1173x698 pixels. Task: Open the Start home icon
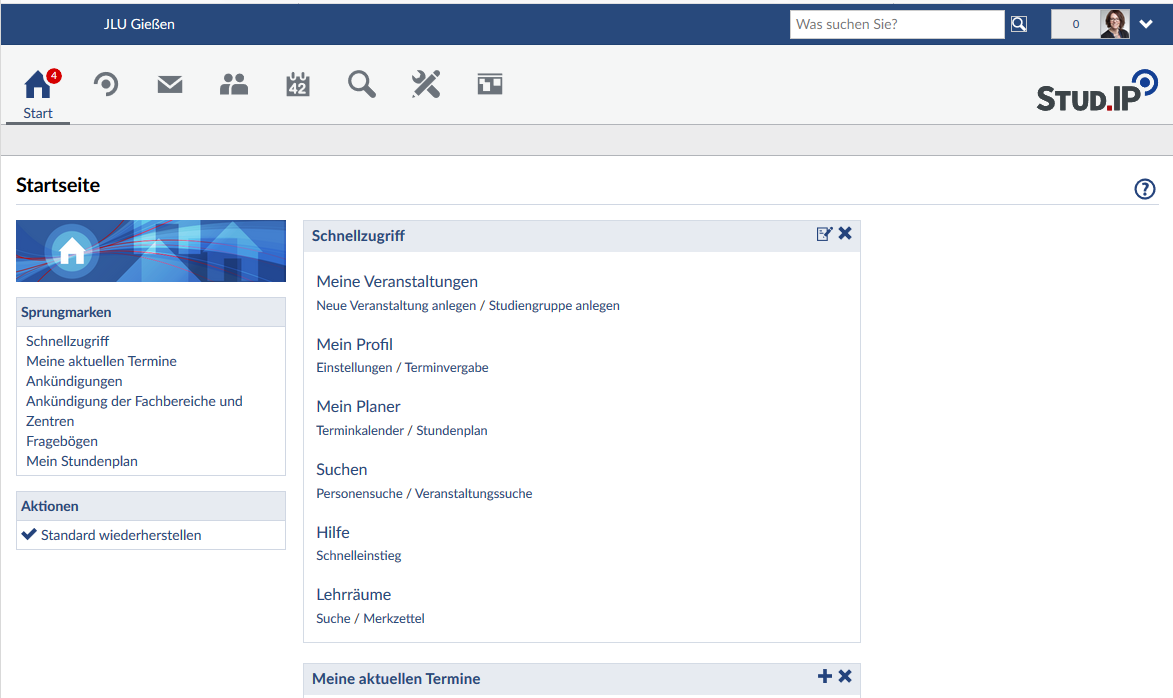pyautogui.click(x=38, y=86)
